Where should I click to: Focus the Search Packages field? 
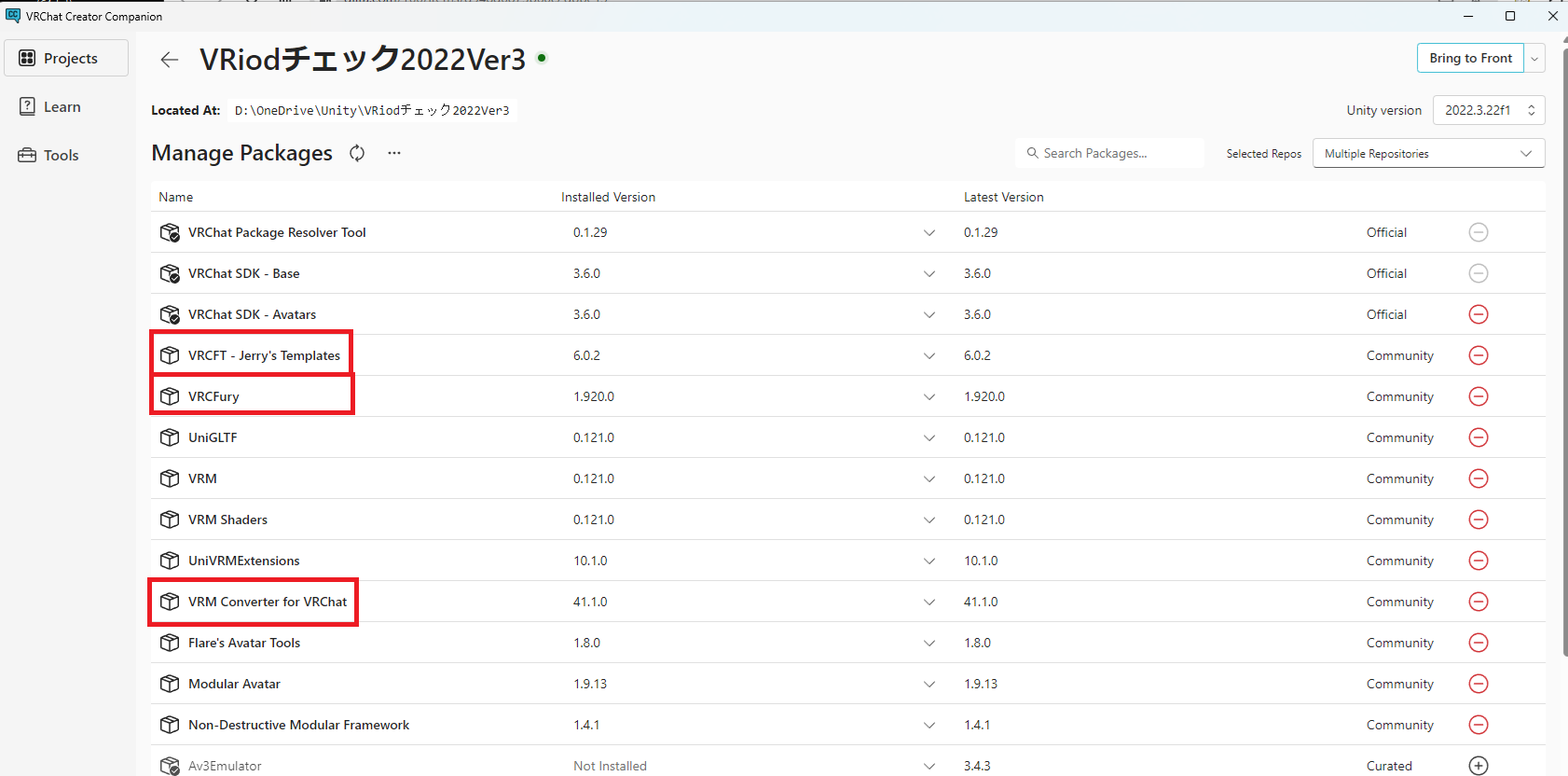[x=1110, y=153]
